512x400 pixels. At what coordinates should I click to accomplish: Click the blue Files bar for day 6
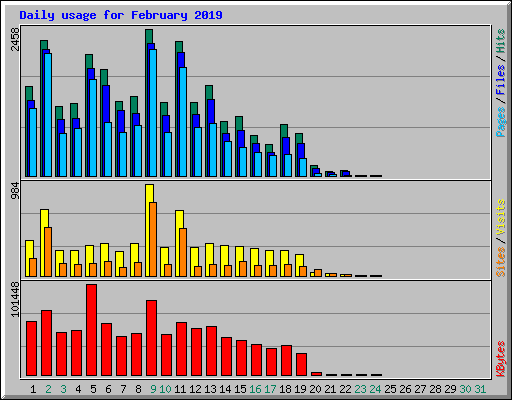coord(106,104)
